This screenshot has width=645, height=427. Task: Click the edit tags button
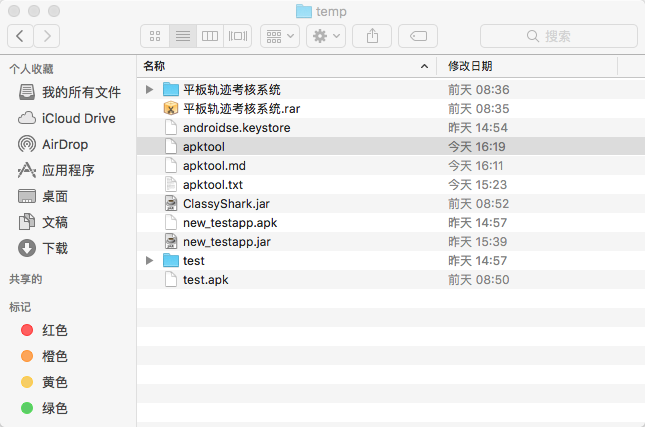pyautogui.click(x=418, y=36)
